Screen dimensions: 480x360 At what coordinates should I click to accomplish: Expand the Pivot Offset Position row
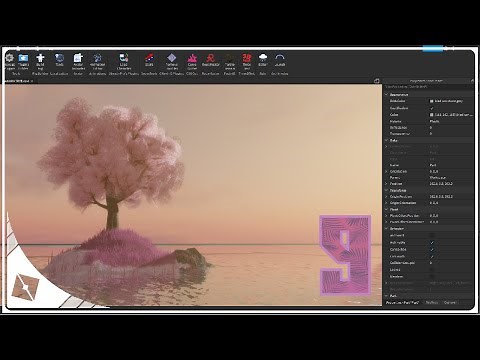click(386, 216)
